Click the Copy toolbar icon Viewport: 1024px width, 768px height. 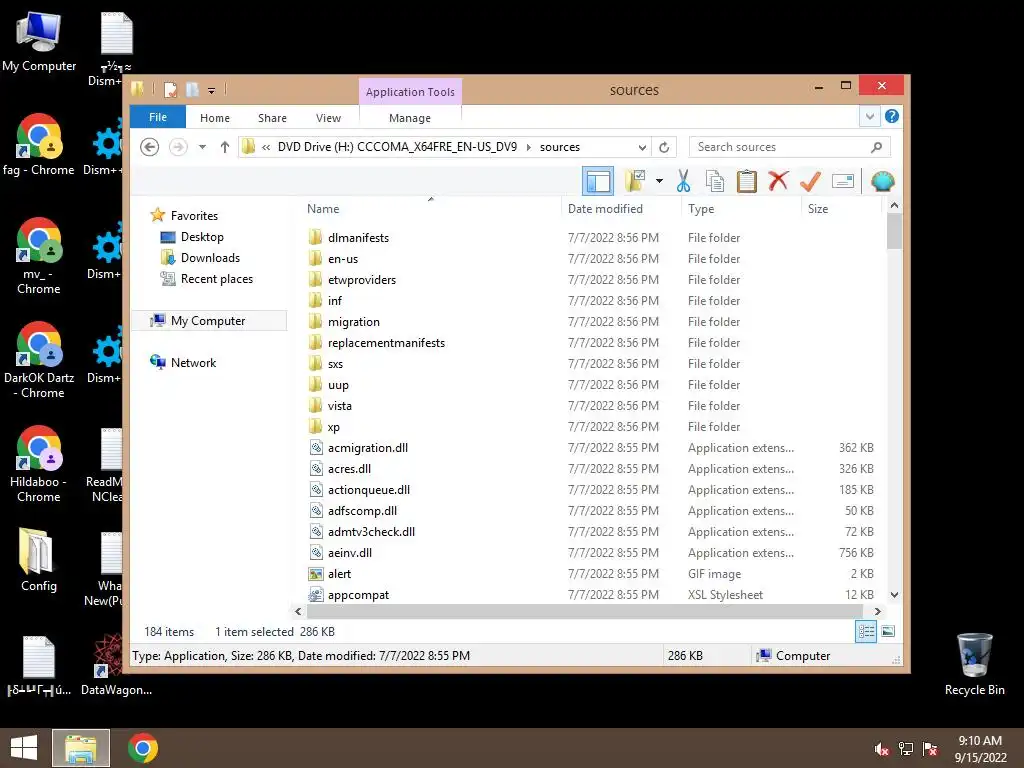[x=714, y=181]
